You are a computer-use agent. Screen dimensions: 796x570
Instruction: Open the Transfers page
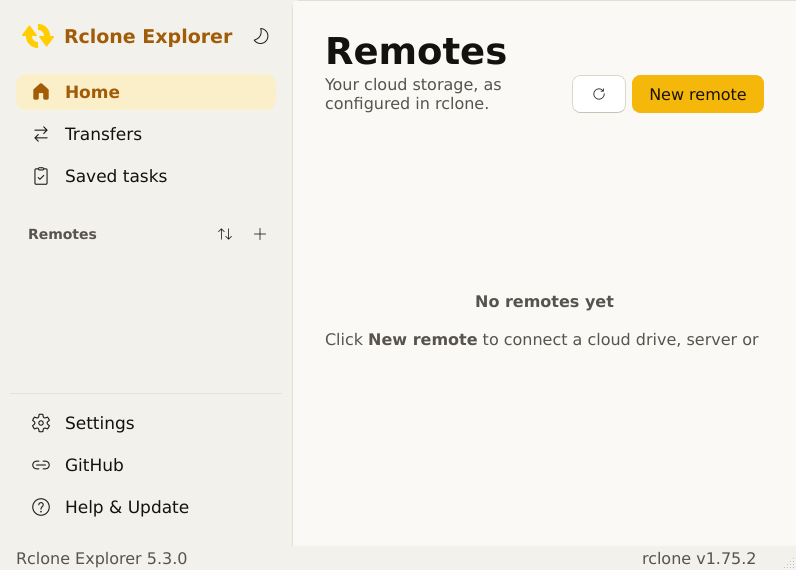[146, 134]
